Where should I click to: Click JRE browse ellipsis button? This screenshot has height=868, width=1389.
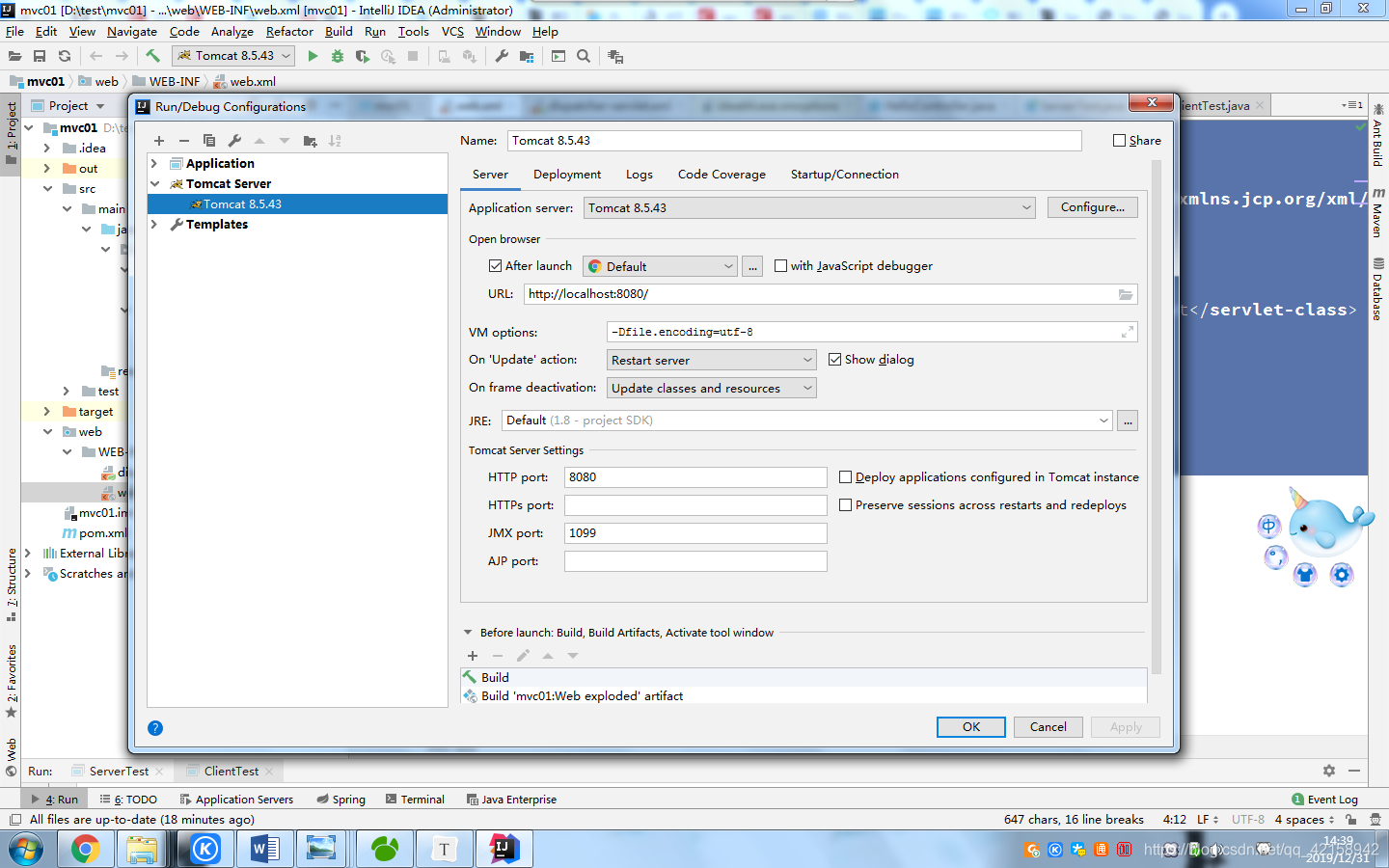click(1128, 420)
